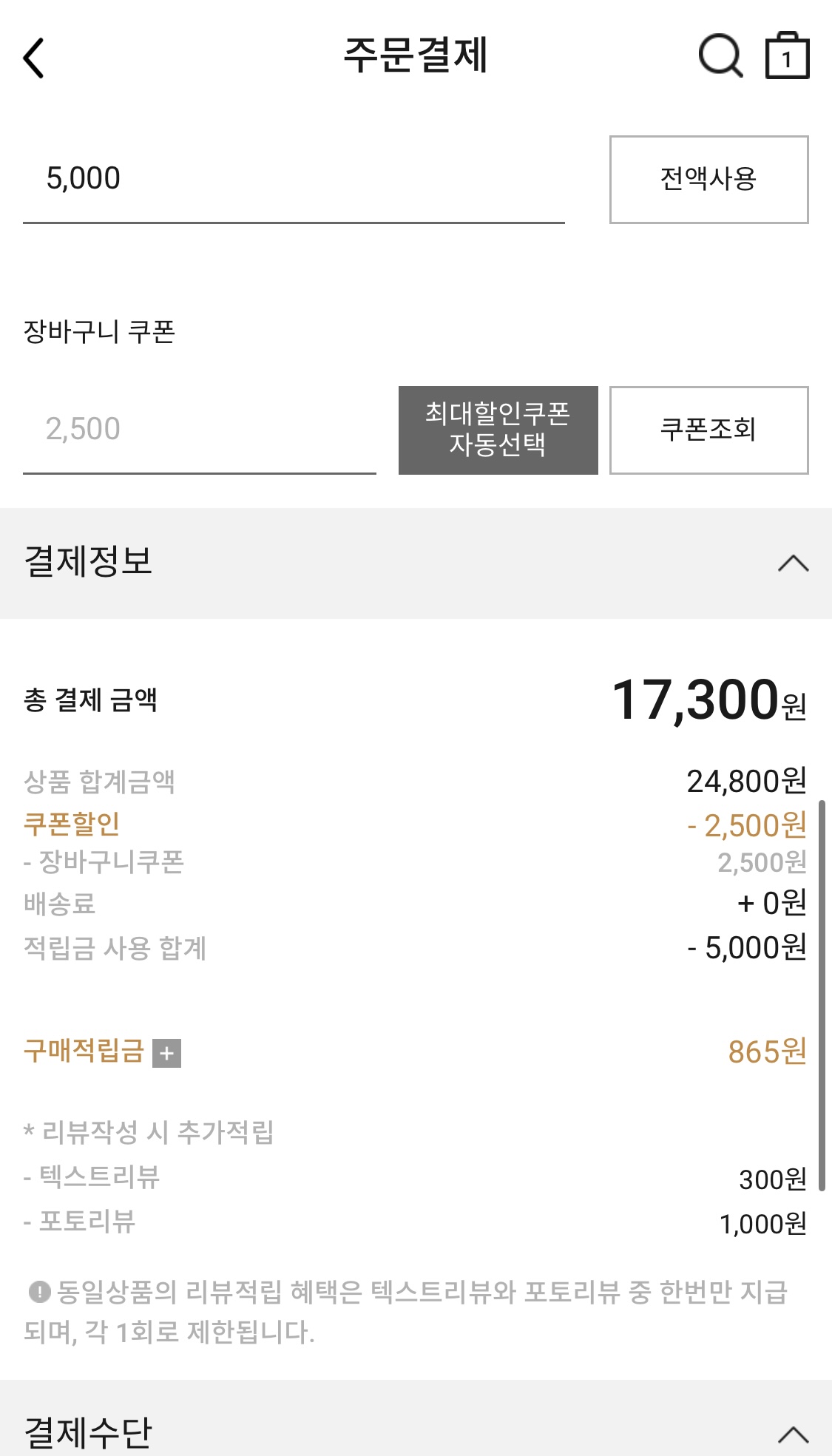Tap the 17,300원 total payment amount

708,700
